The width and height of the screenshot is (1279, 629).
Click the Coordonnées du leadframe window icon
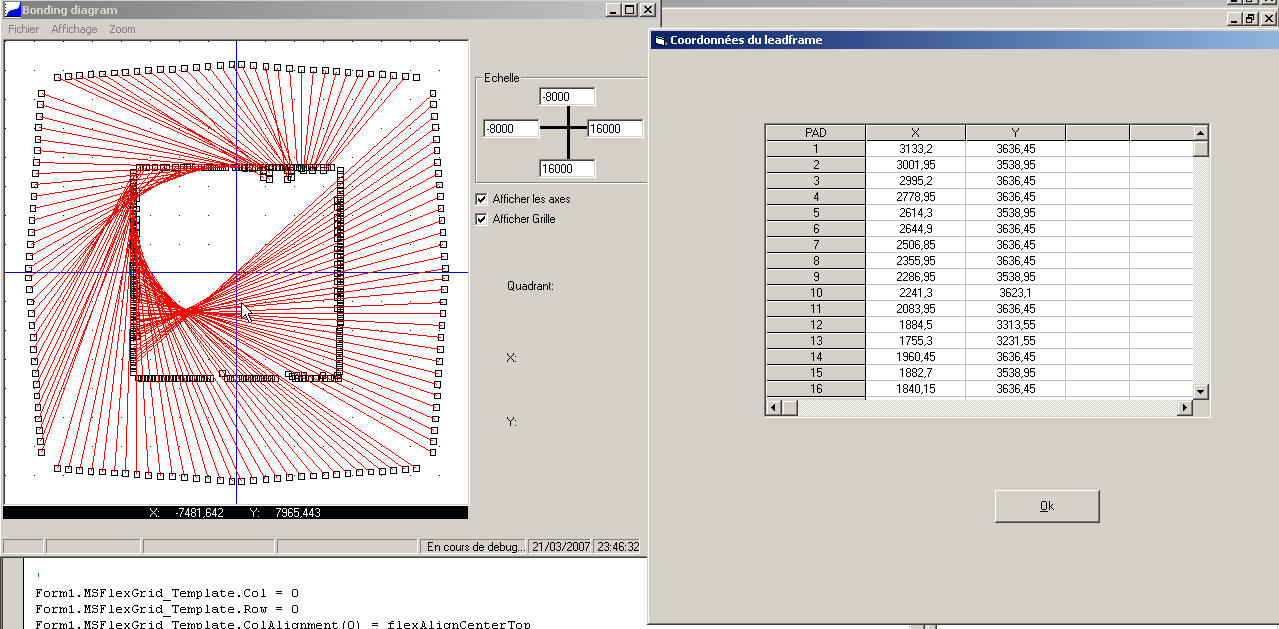tap(659, 40)
